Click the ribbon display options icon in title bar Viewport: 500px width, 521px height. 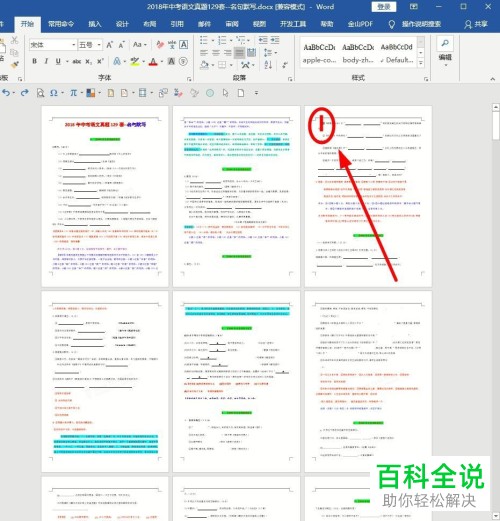(x=414, y=6)
